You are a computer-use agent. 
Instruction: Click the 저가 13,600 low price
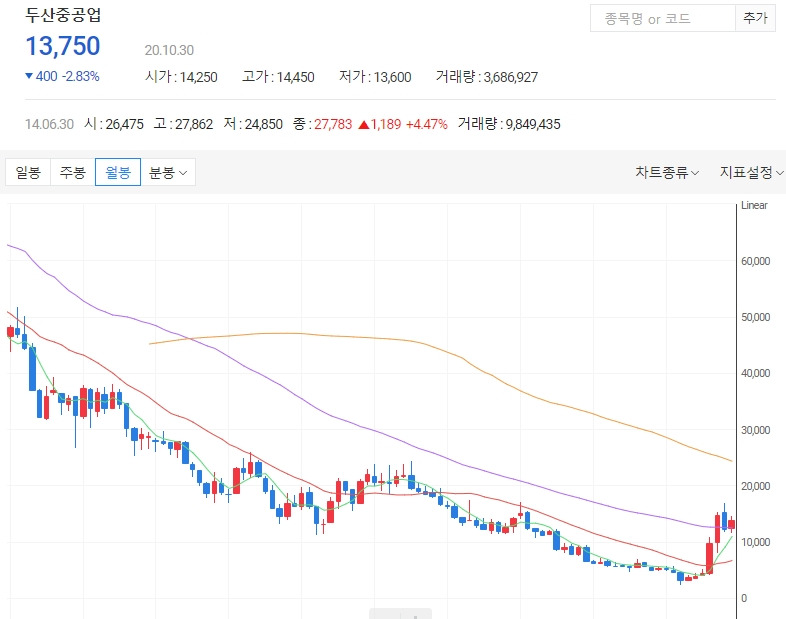coord(375,77)
